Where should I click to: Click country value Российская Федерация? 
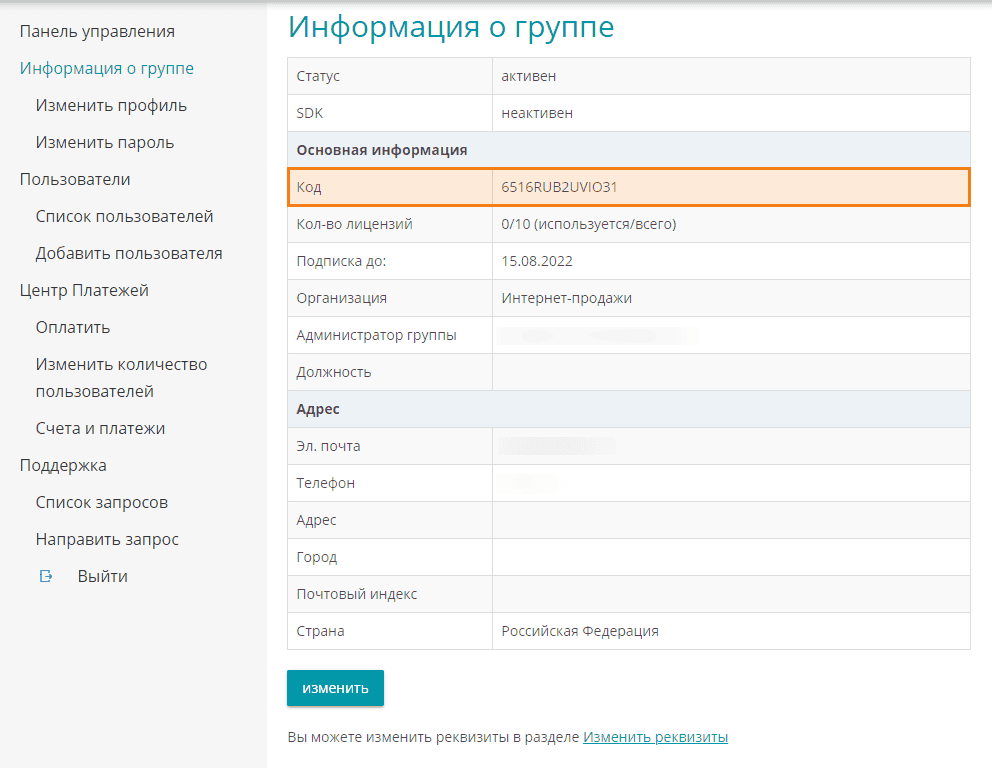coord(580,631)
